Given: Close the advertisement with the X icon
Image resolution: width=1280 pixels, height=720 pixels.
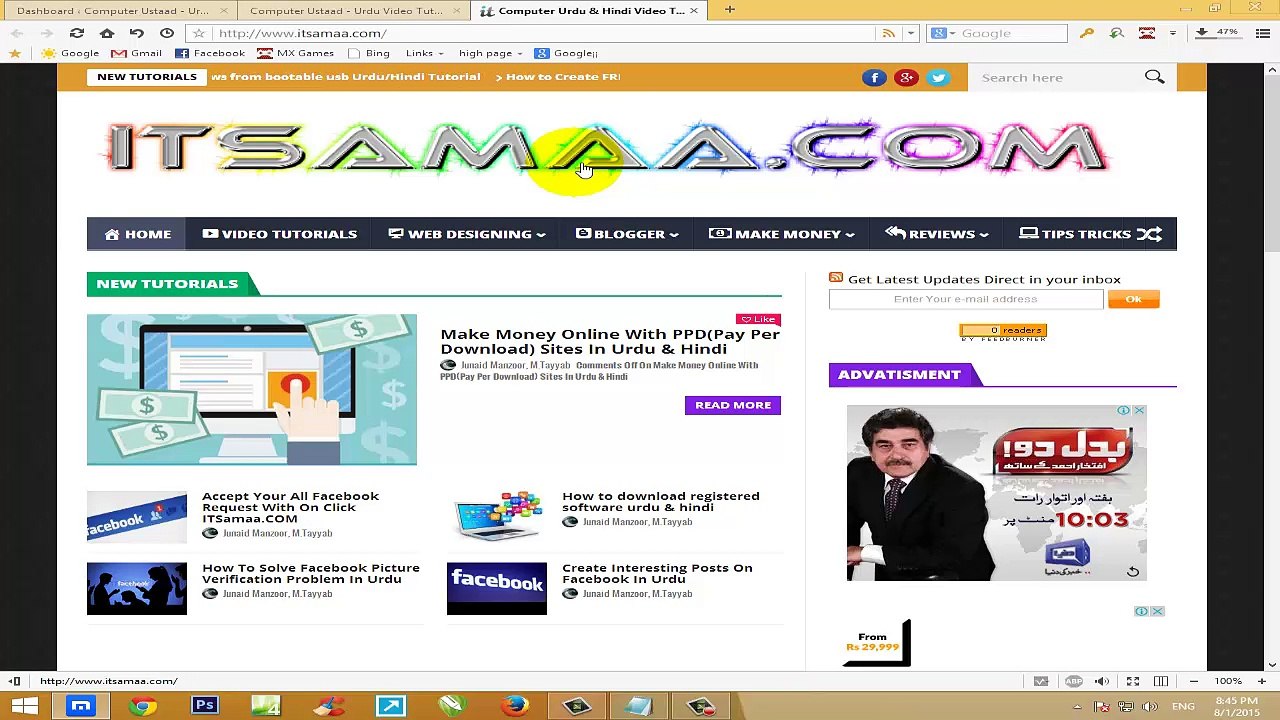Looking at the screenshot, I should coord(1138,411).
